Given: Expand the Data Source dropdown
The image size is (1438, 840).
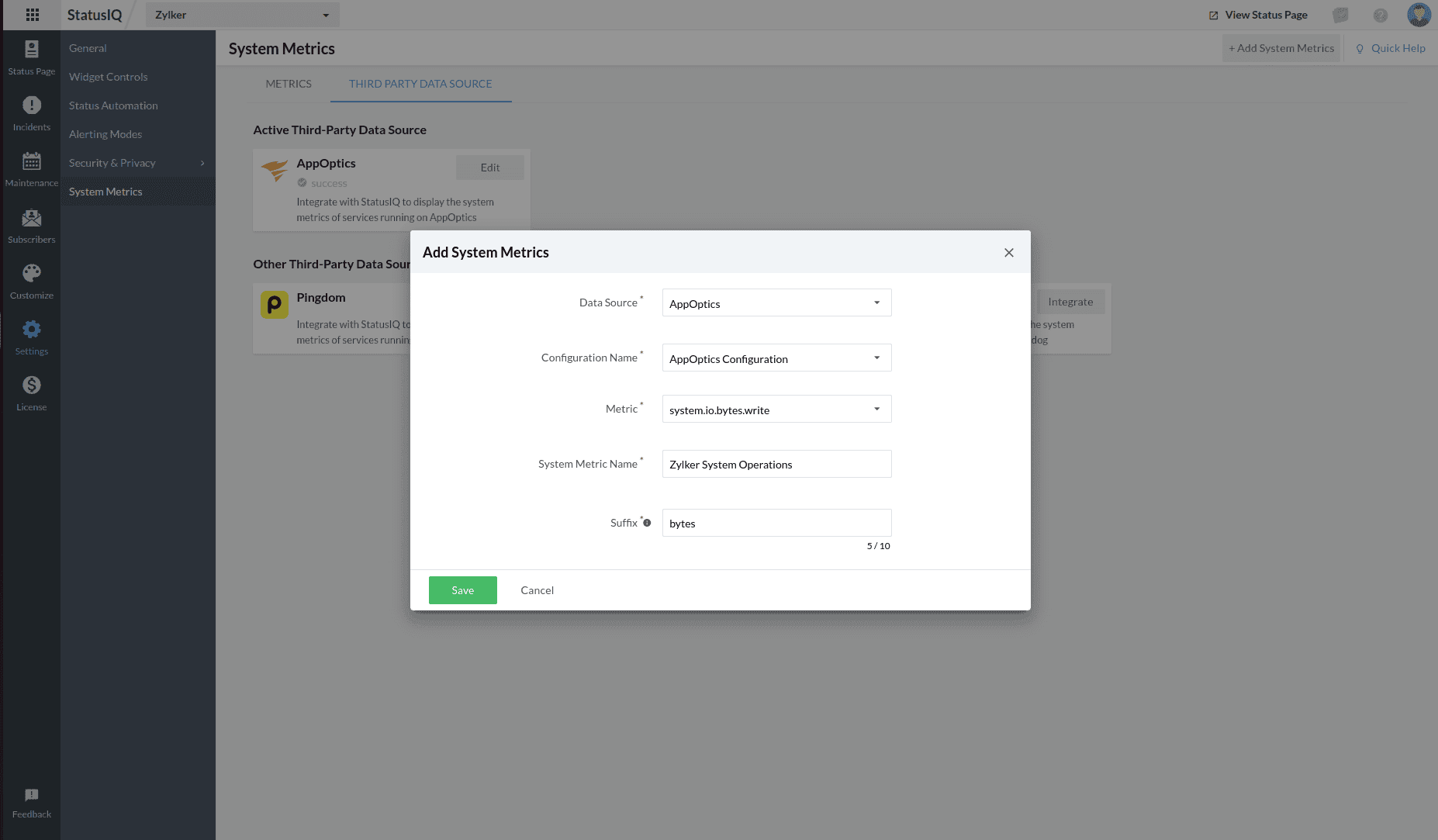Looking at the screenshot, I should [x=776, y=303].
